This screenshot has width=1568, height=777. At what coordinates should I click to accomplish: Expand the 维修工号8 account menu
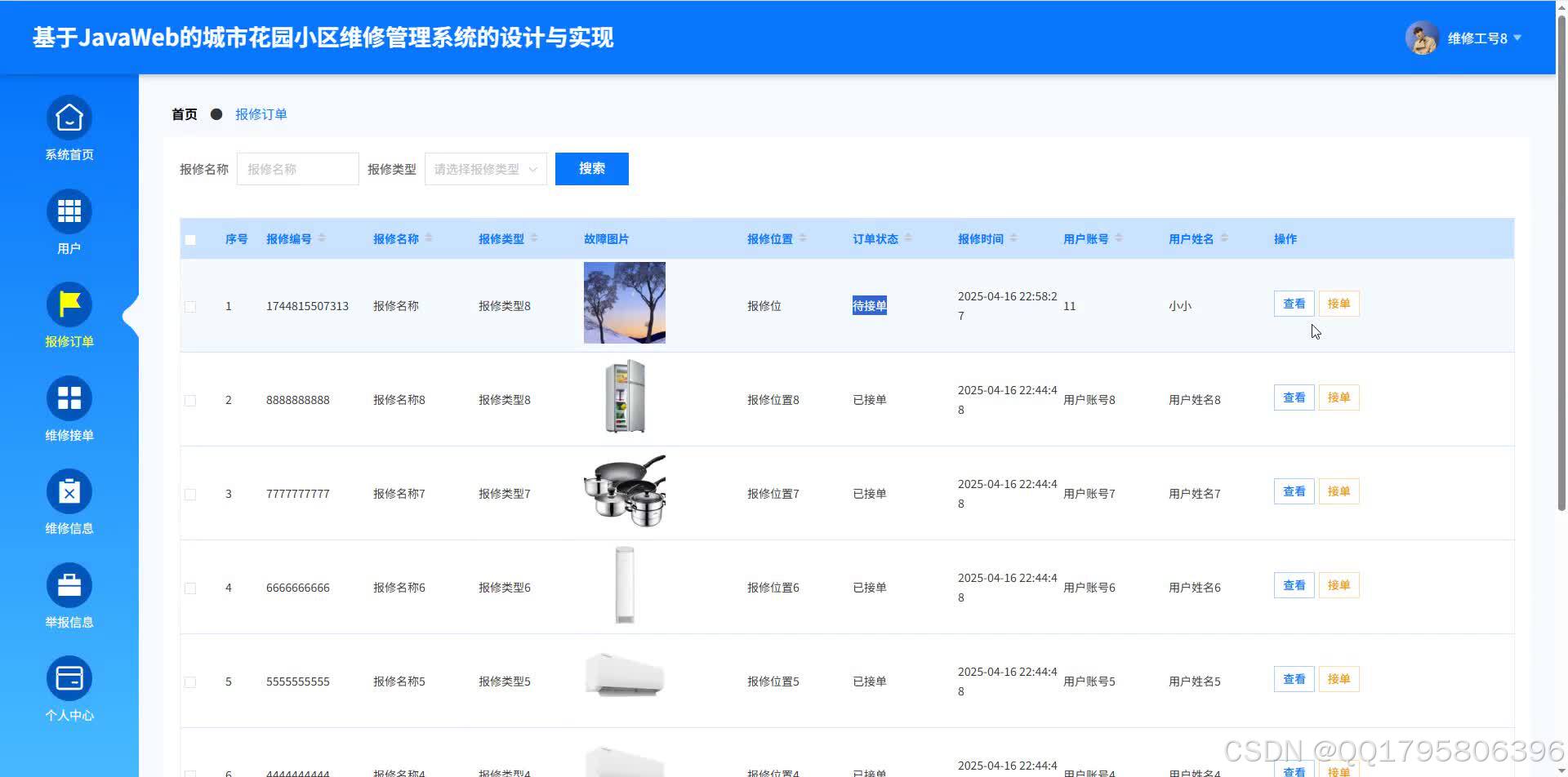(1480, 37)
